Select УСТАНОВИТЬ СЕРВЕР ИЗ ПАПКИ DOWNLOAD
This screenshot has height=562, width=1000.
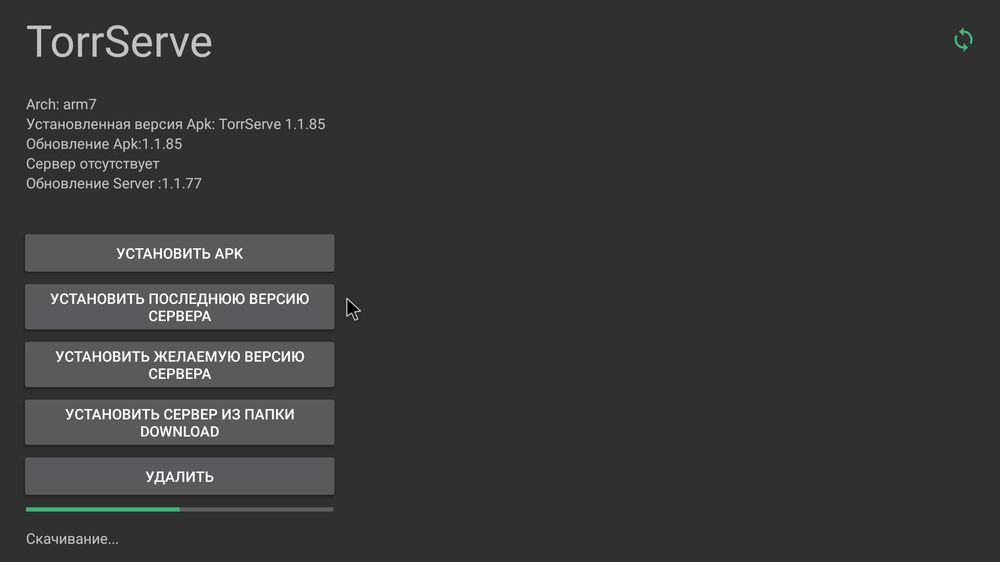[179, 423]
